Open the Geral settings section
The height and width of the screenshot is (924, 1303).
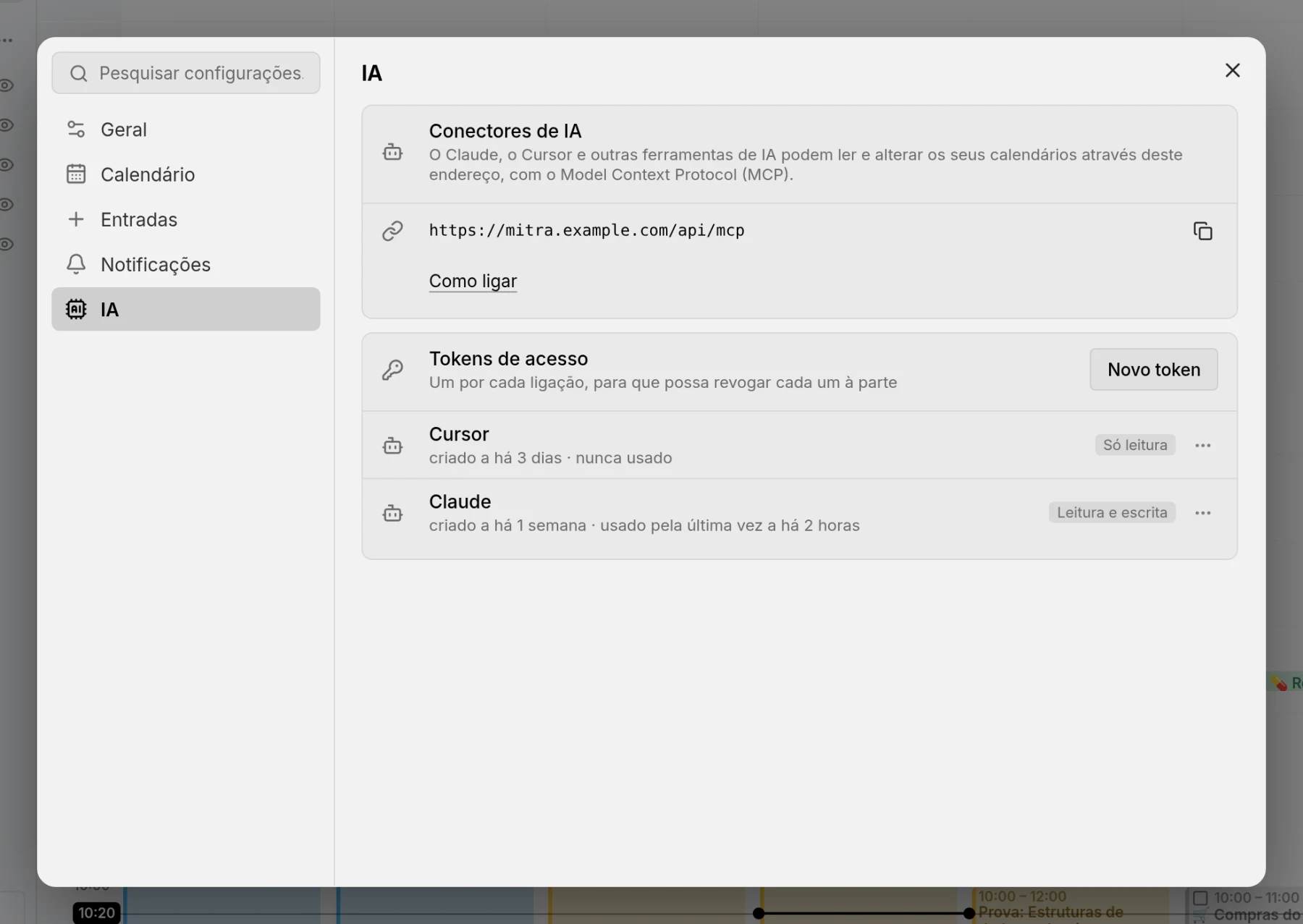(186, 130)
